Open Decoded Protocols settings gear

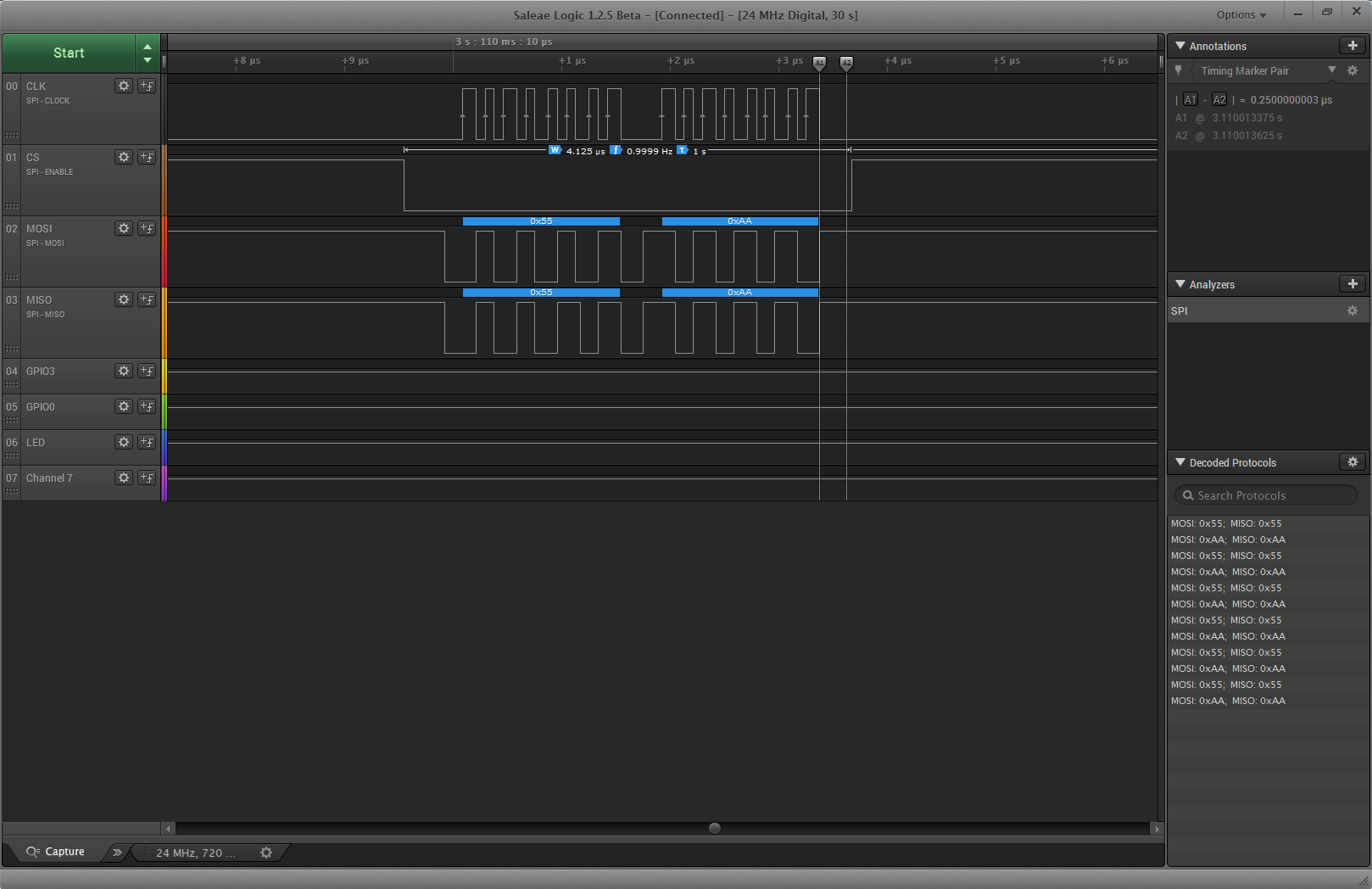click(1352, 462)
